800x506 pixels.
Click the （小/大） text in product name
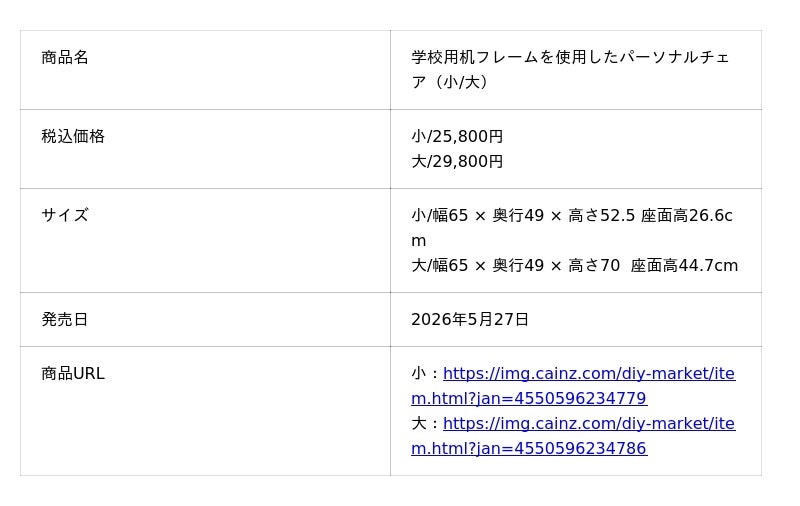pyautogui.click(x=459, y=82)
